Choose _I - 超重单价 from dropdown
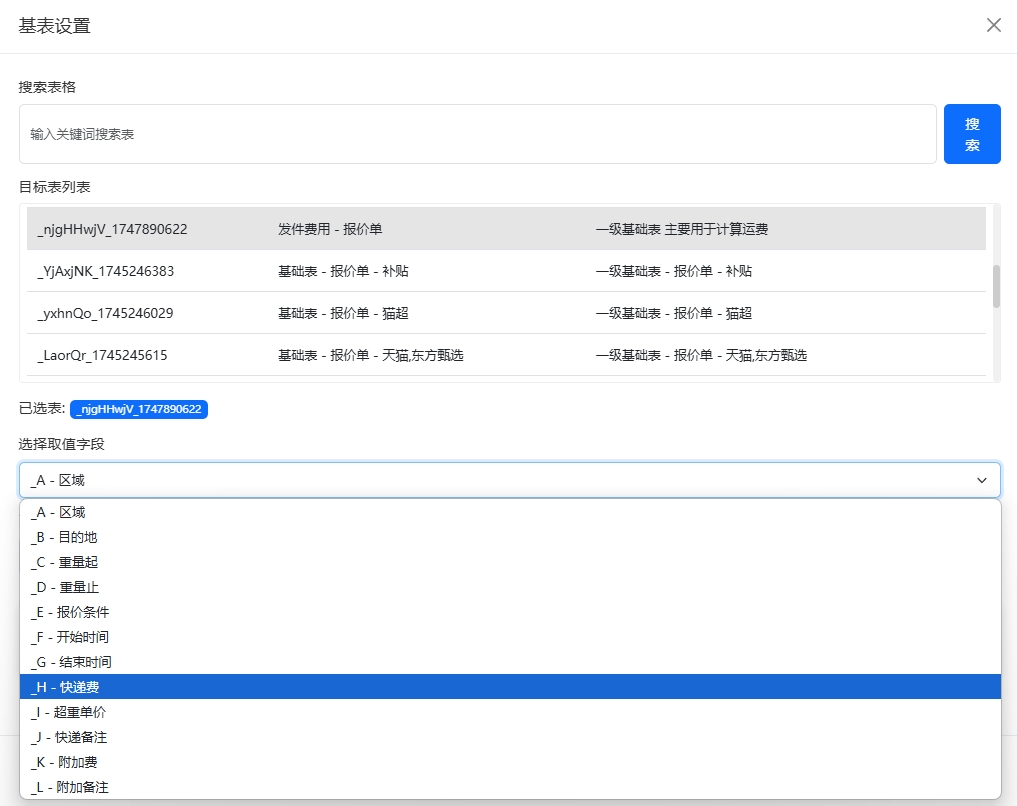This screenshot has height=806, width=1017. point(68,712)
